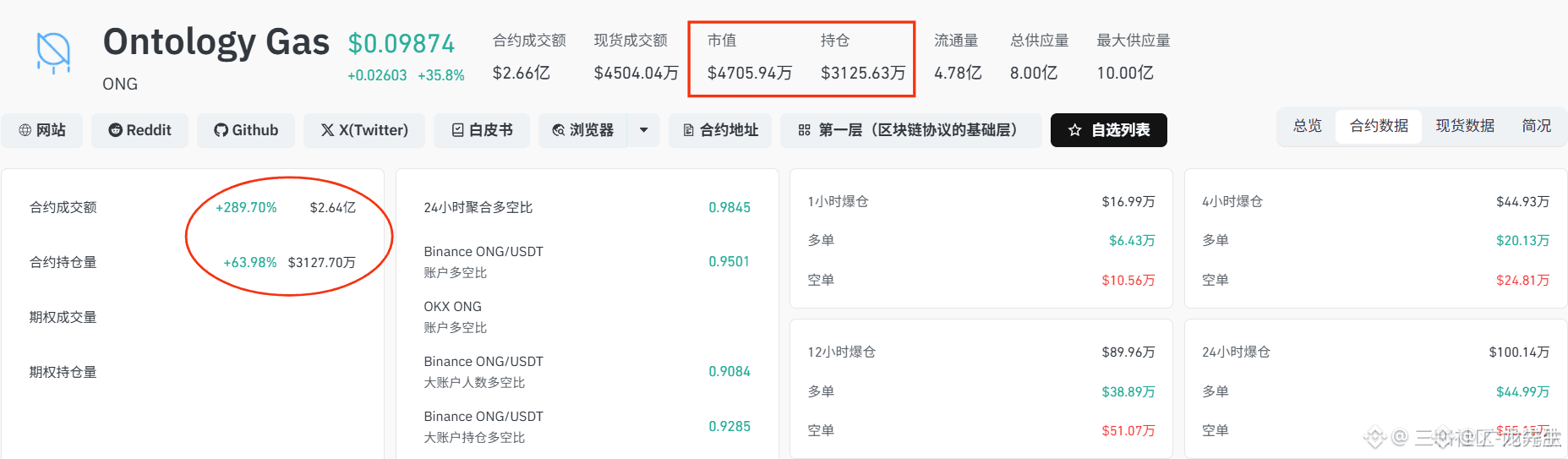The image size is (1568, 459).
Task: Click the 12小时 多单 $38.89万 value
Action: point(1128,392)
